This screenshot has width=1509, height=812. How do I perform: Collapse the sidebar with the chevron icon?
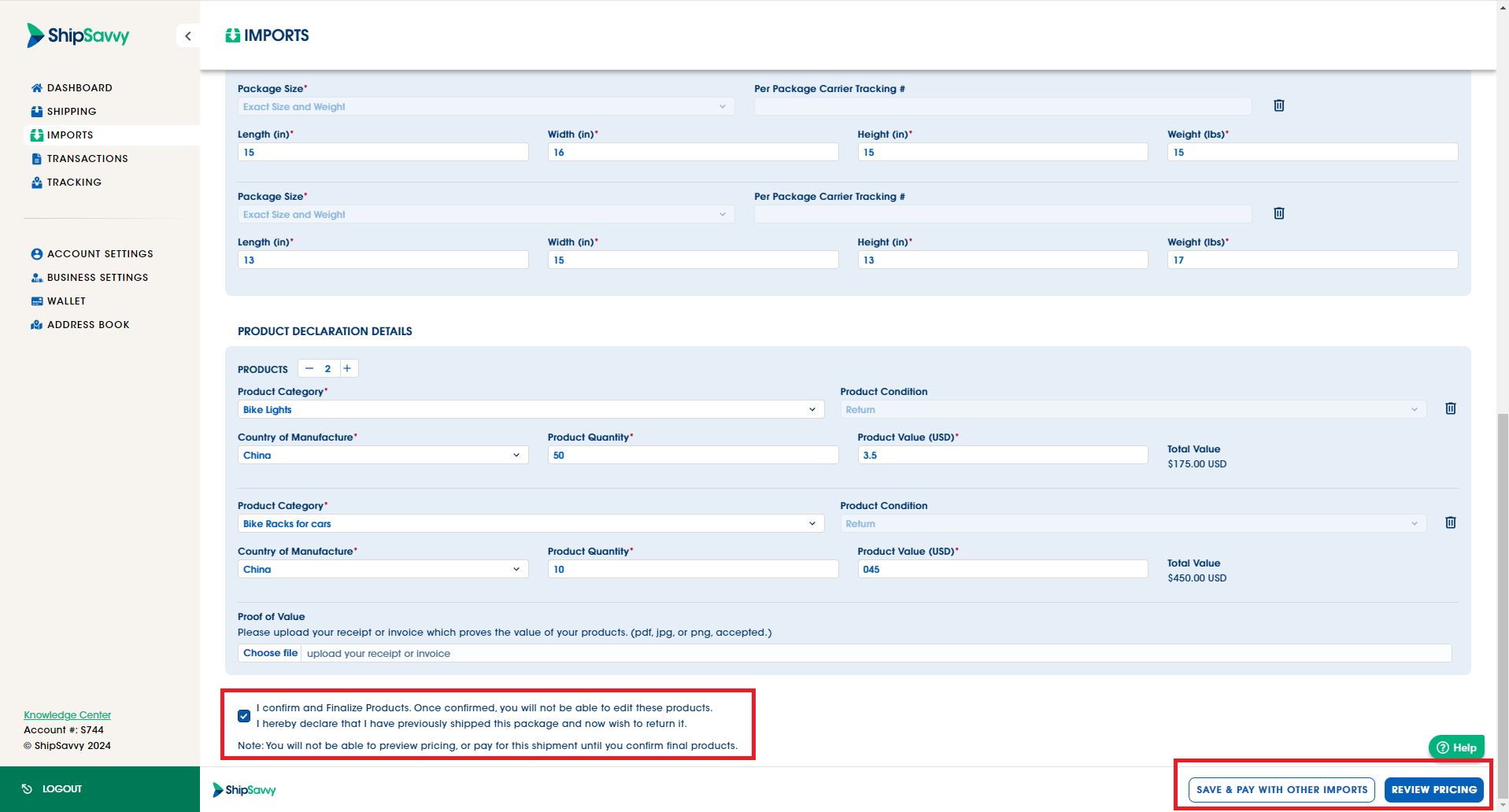pyautogui.click(x=188, y=36)
